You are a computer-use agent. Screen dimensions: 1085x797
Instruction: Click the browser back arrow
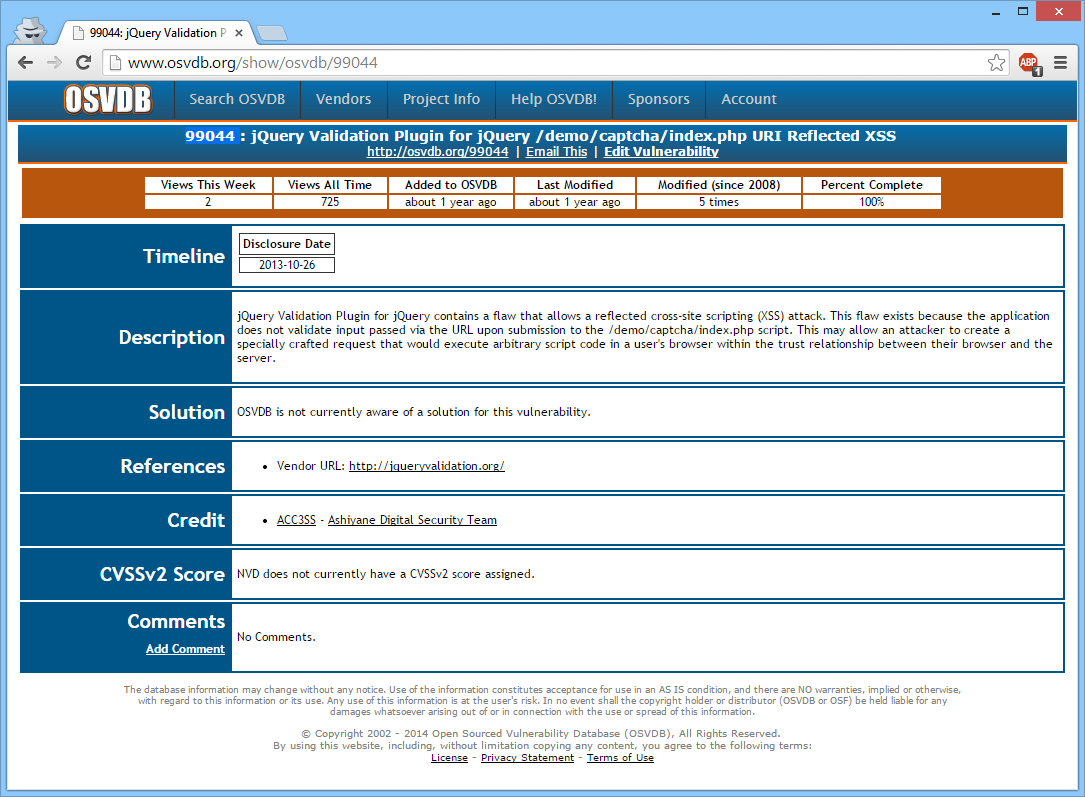pos(26,62)
